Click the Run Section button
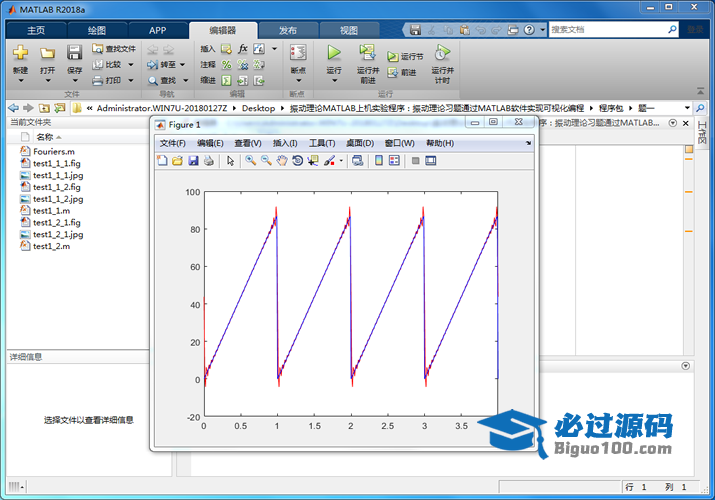The height and width of the screenshot is (500, 715). [x=405, y=57]
